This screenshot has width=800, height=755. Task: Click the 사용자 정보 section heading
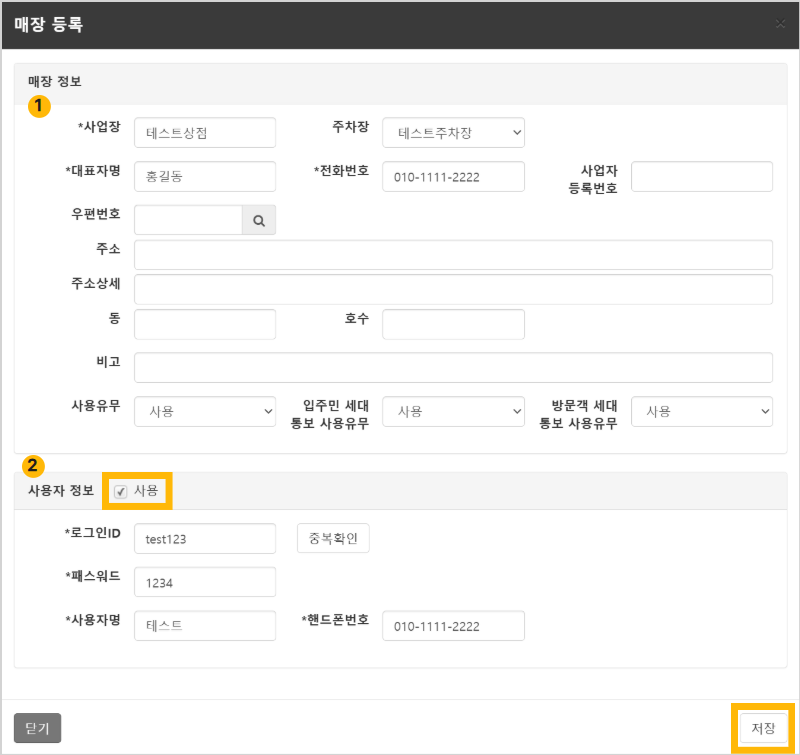tap(61, 491)
